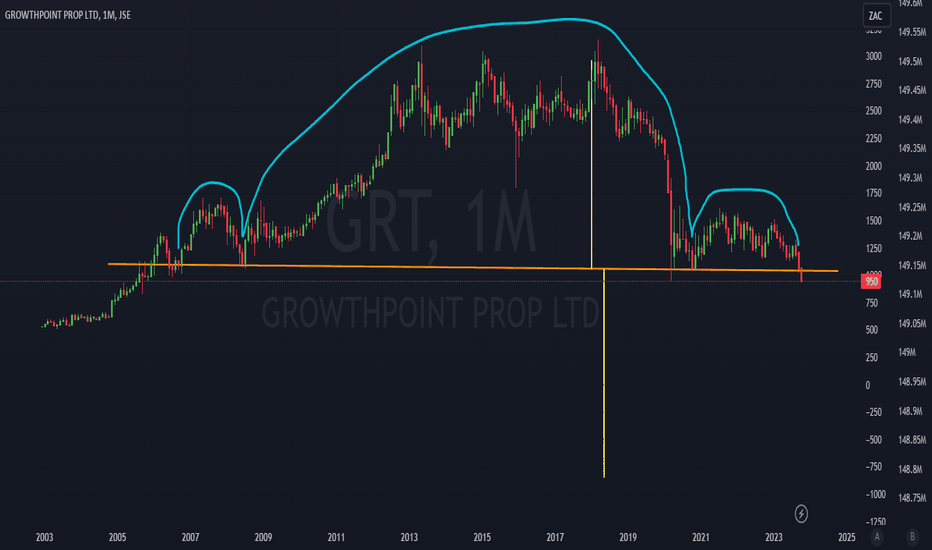Click the lightning bolt icon
This screenshot has width=932, height=550.
801,513
